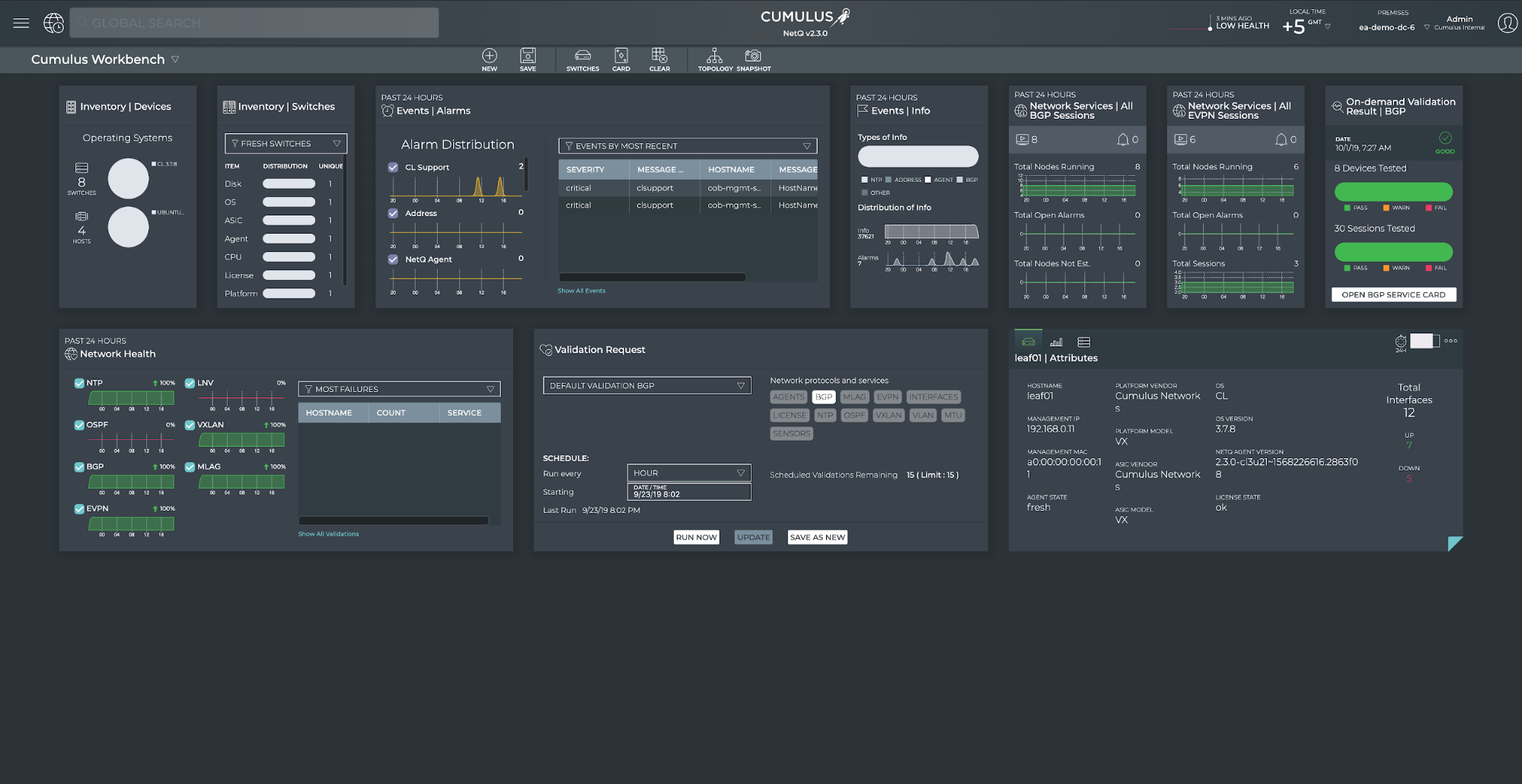Create a new workbench via the New icon
Image resolution: width=1522 pixels, height=784 pixels.
pos(489,59)
